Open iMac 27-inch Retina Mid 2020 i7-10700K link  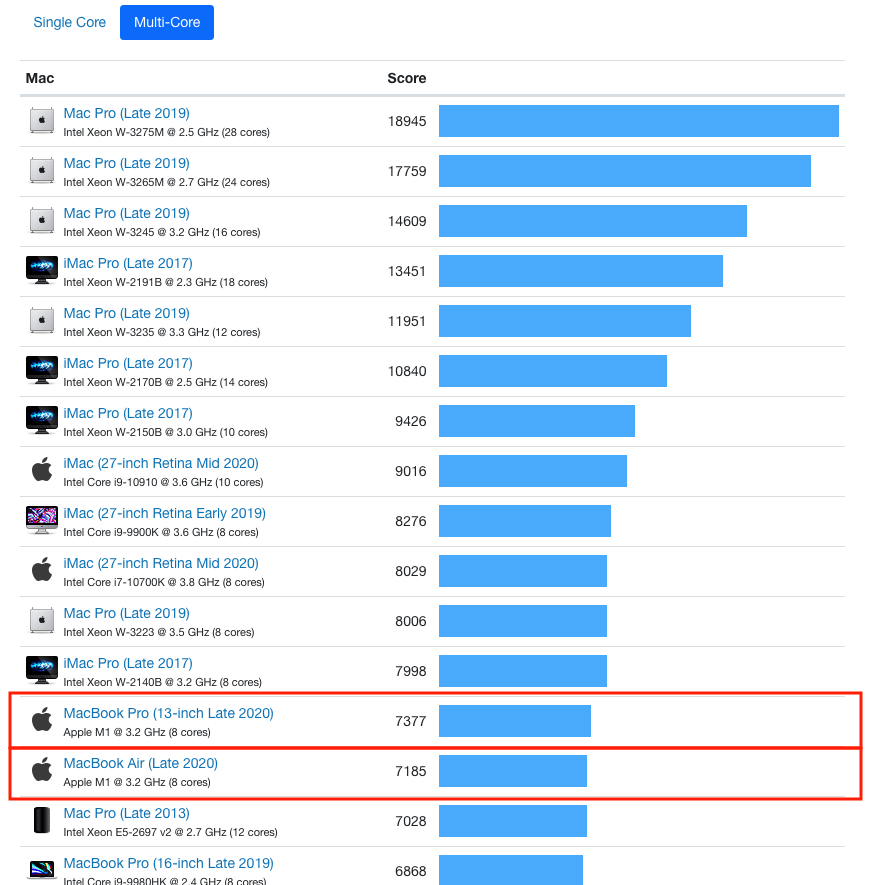[x=161, y=563]
